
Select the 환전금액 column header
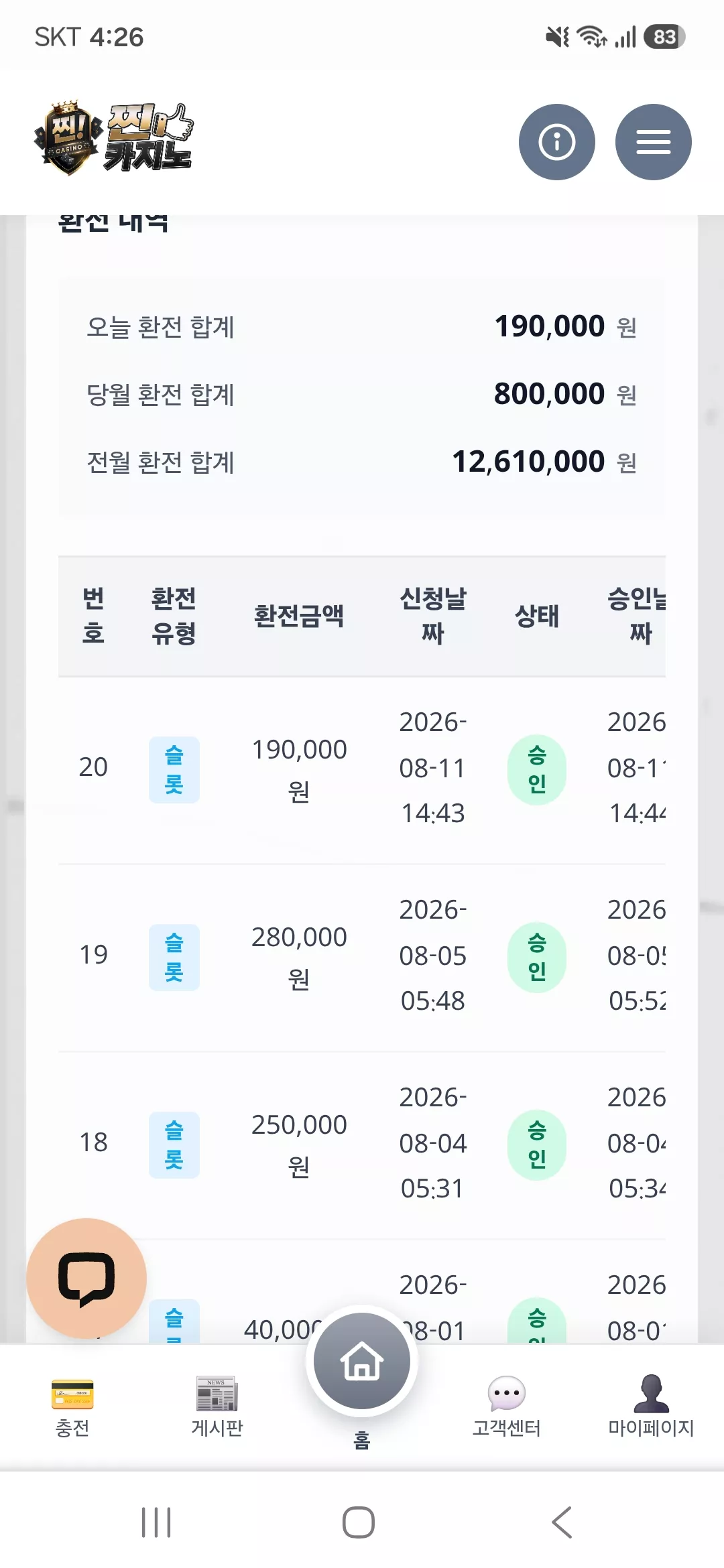(x=299, y=616)
